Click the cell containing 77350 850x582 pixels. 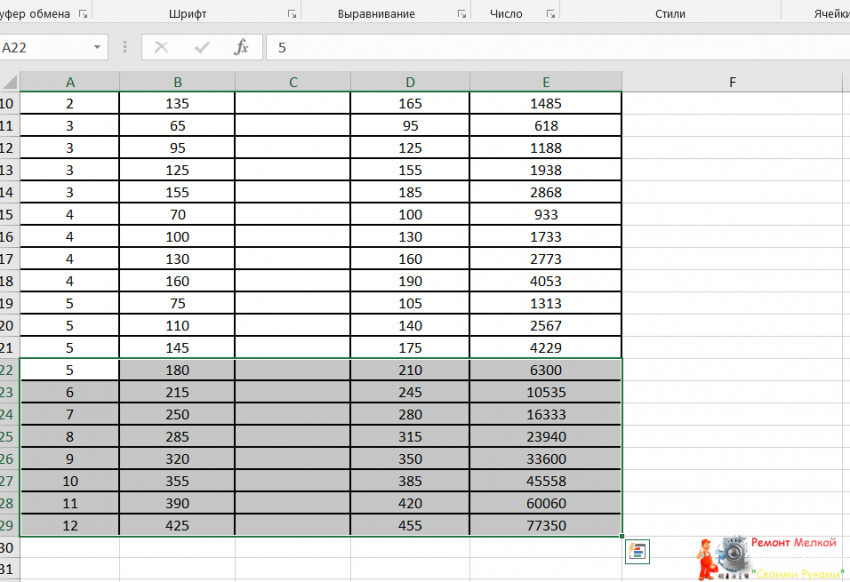pos(546,525)
